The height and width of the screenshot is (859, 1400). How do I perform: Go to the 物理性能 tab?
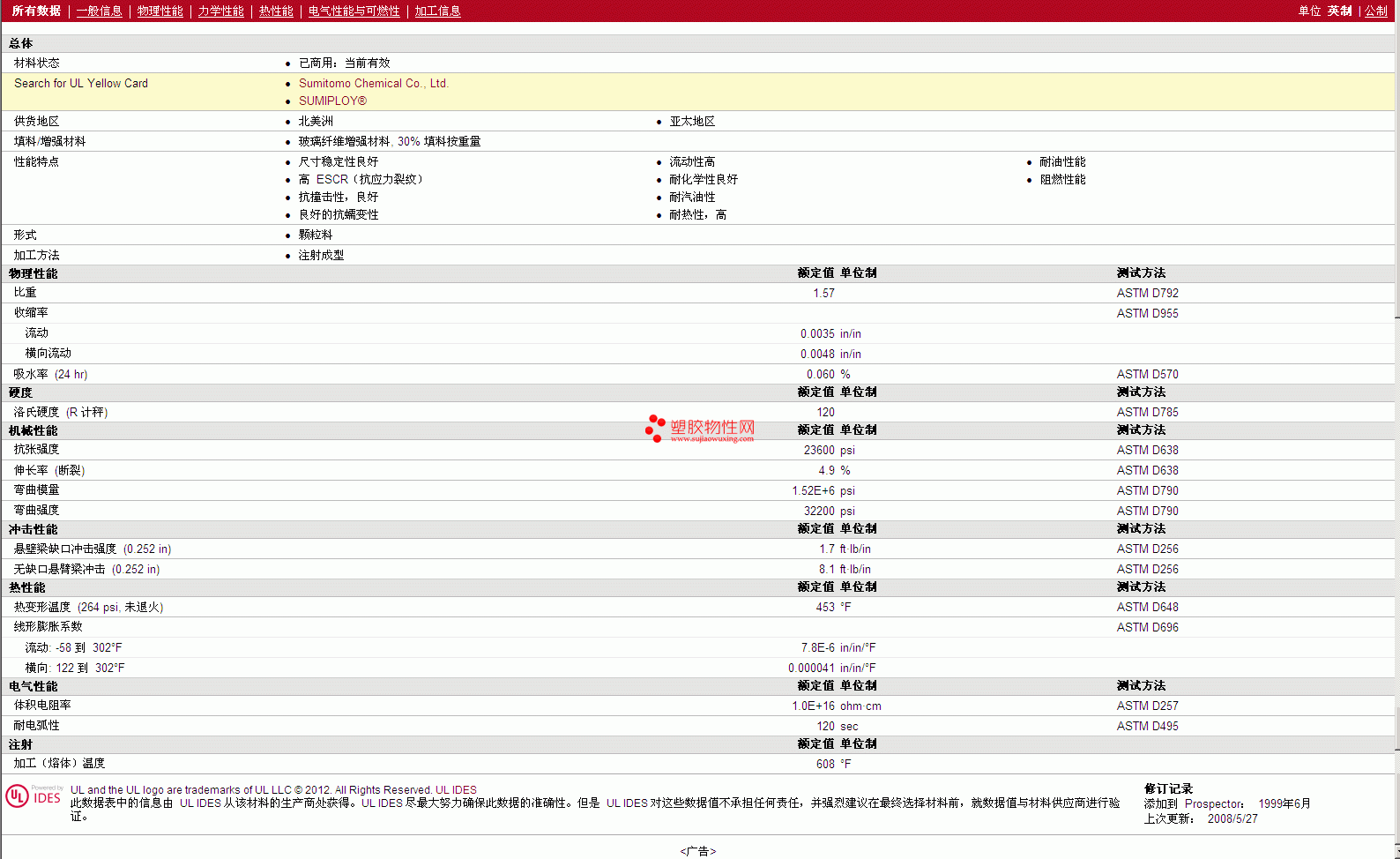click(x=160, y=11)
